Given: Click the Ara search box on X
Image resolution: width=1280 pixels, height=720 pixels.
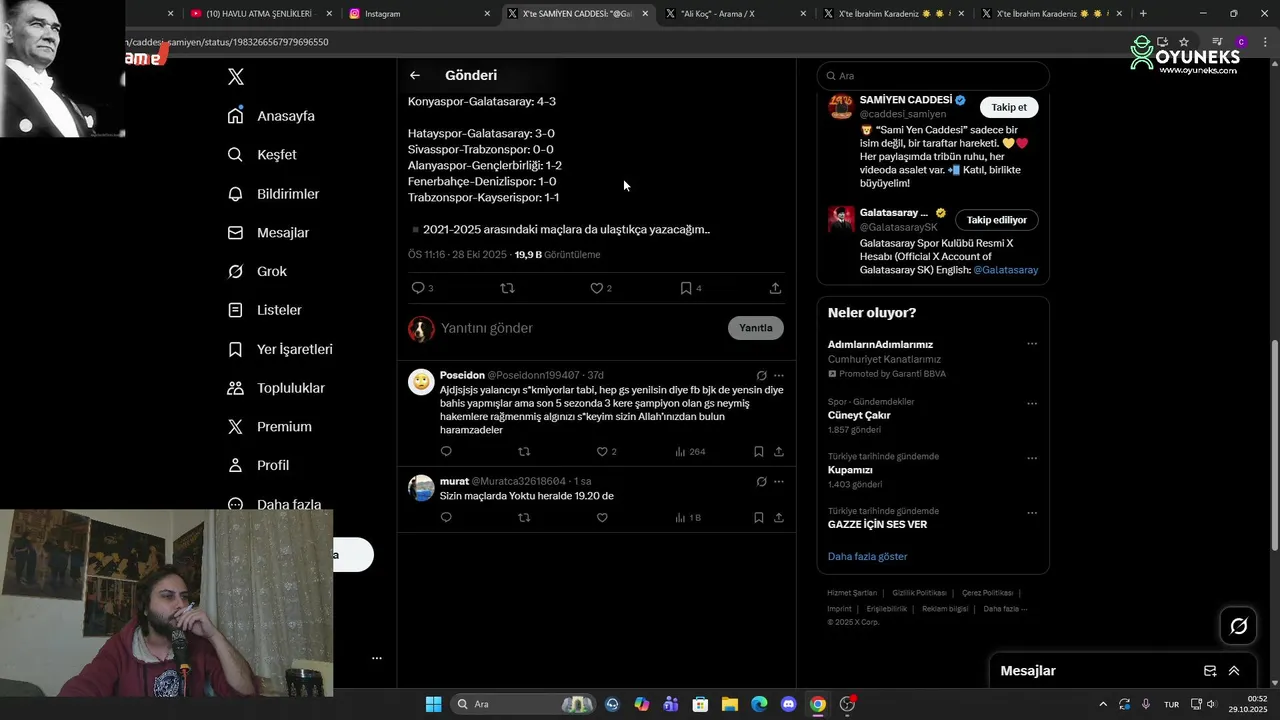Looking at the screenshot, I should click(x=933, y=76).
